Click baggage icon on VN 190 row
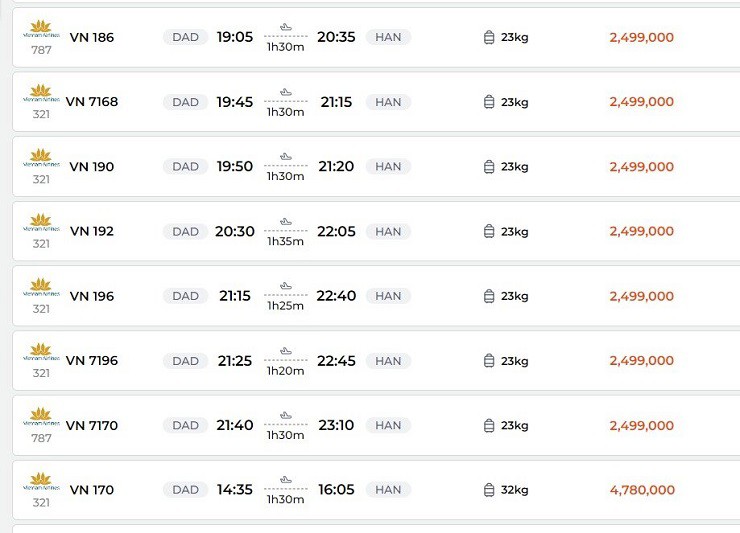Image resolution: width=740 pixels, height=533 pixels. click(489, 167)
